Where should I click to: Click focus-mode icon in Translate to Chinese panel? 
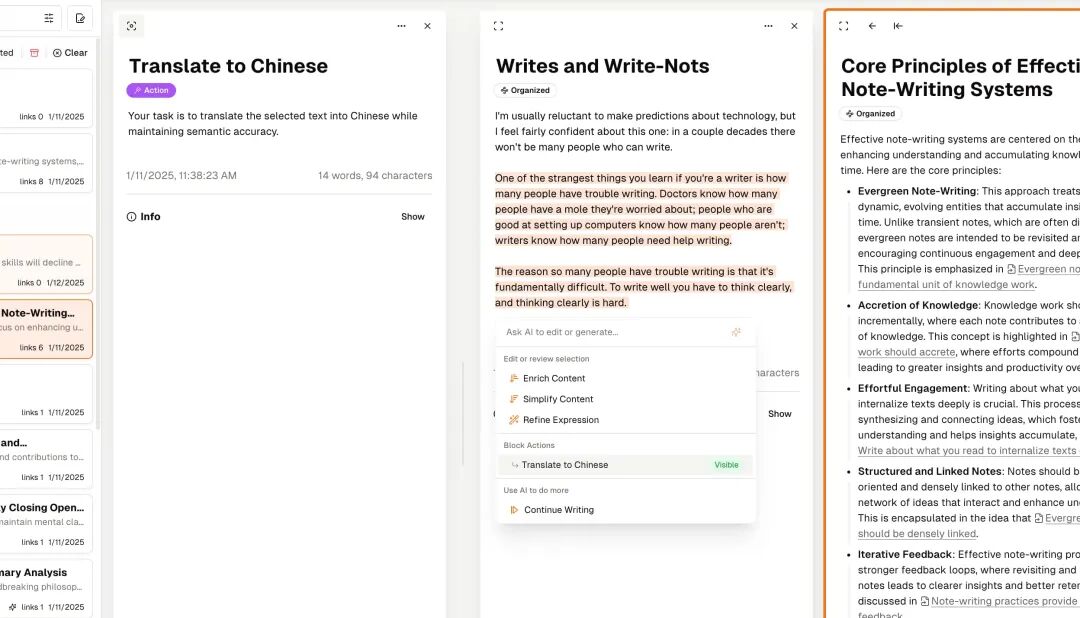coord(132,26)
